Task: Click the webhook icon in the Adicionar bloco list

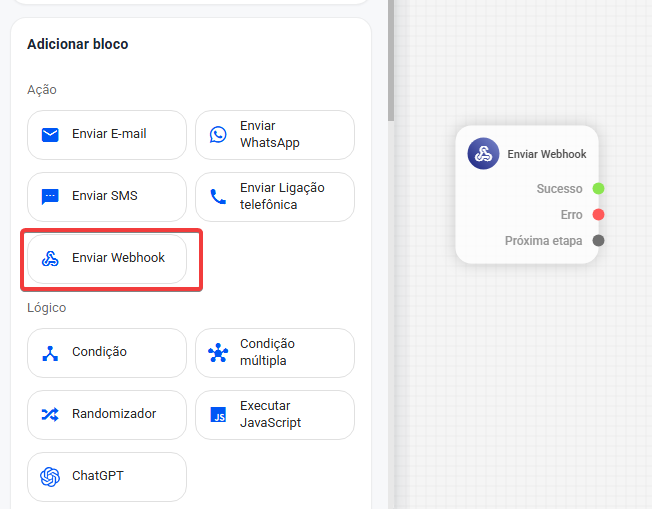Action: coord(50,259)
